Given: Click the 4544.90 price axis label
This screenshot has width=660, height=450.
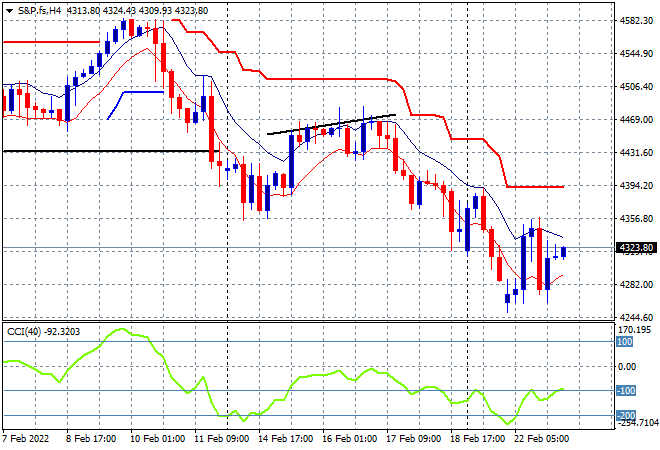Looking at the screenshot, I should pos(636,53).
